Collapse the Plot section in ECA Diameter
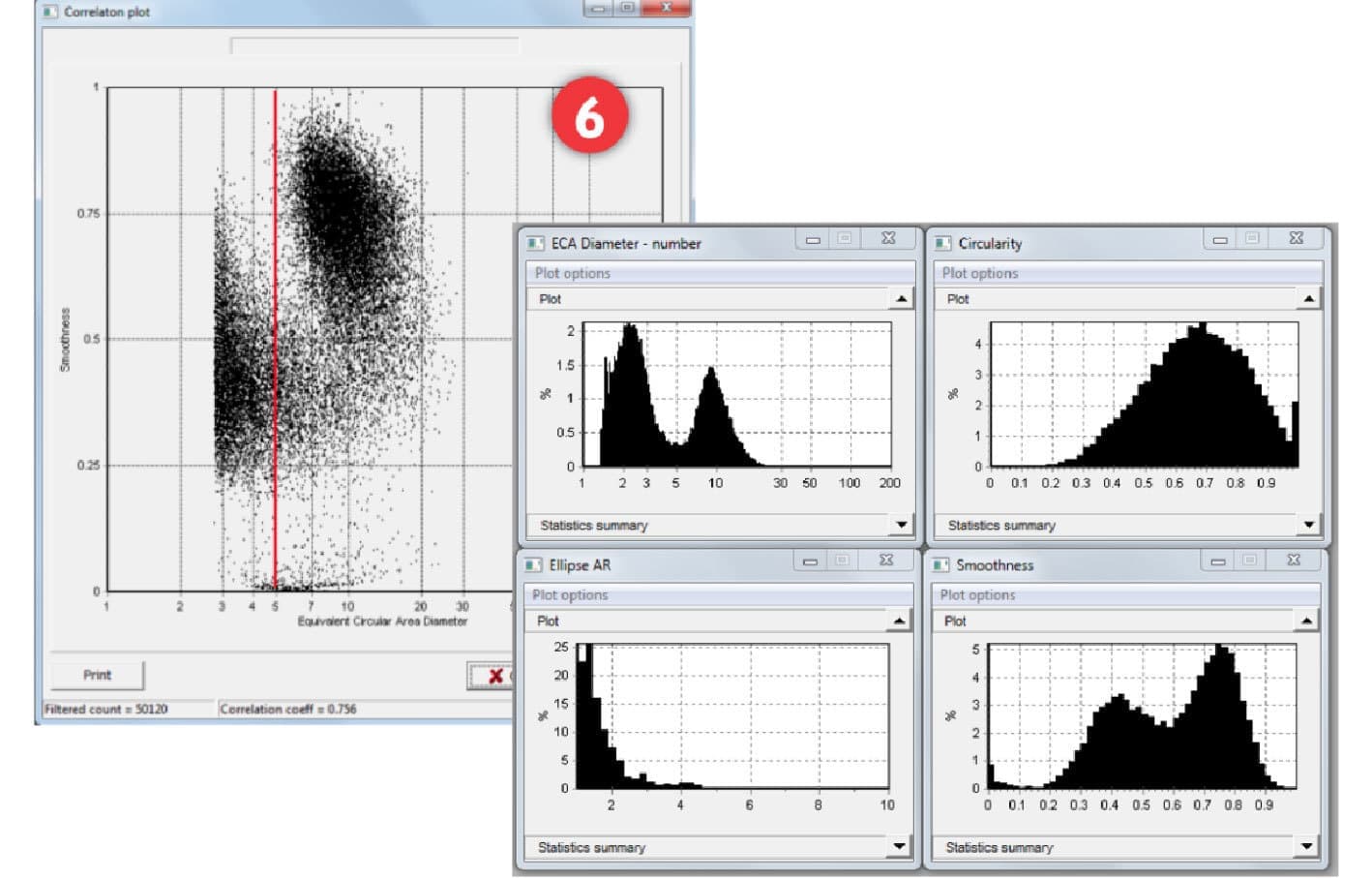The width and height of the screenshot is (1372, 879). [x=901, y=299]
